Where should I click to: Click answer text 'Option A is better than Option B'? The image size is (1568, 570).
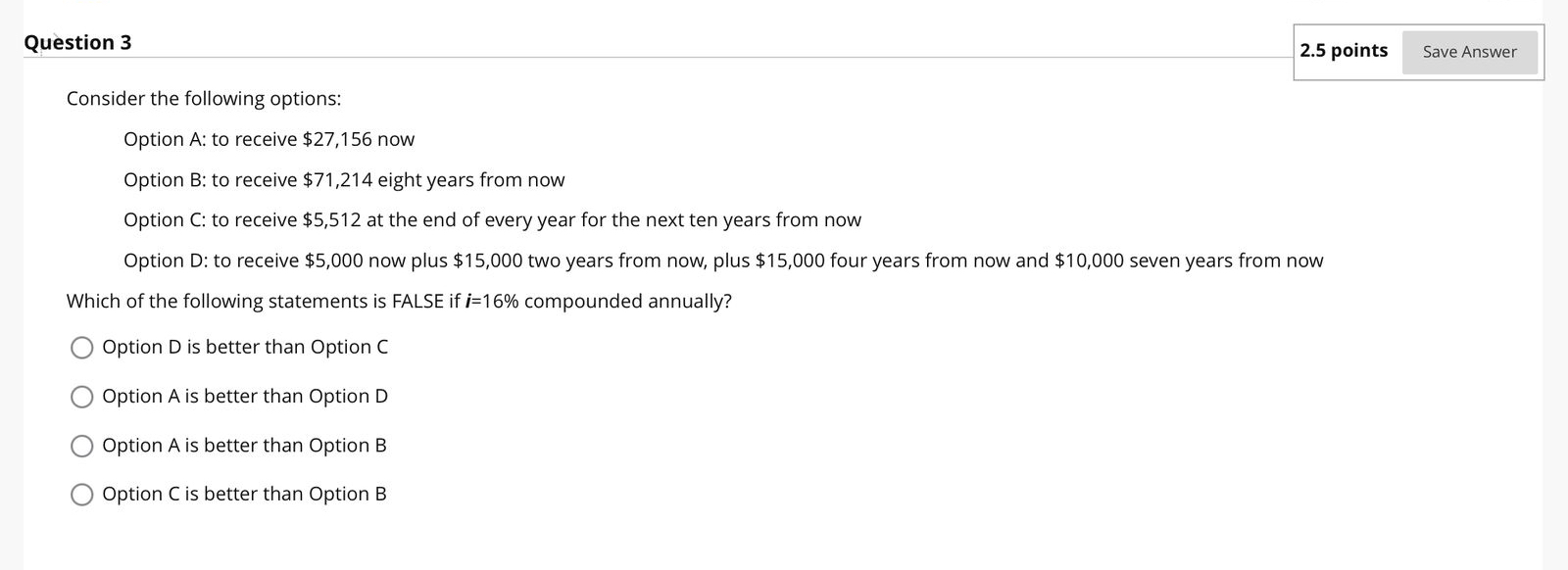coord(244,445)
